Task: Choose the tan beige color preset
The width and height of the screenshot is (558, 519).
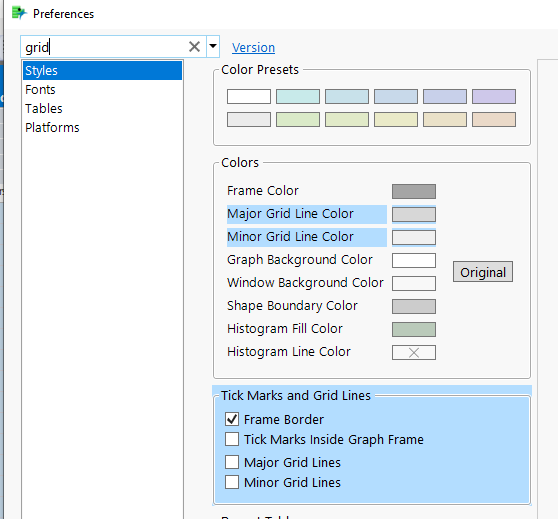Action: click(445, 120)
